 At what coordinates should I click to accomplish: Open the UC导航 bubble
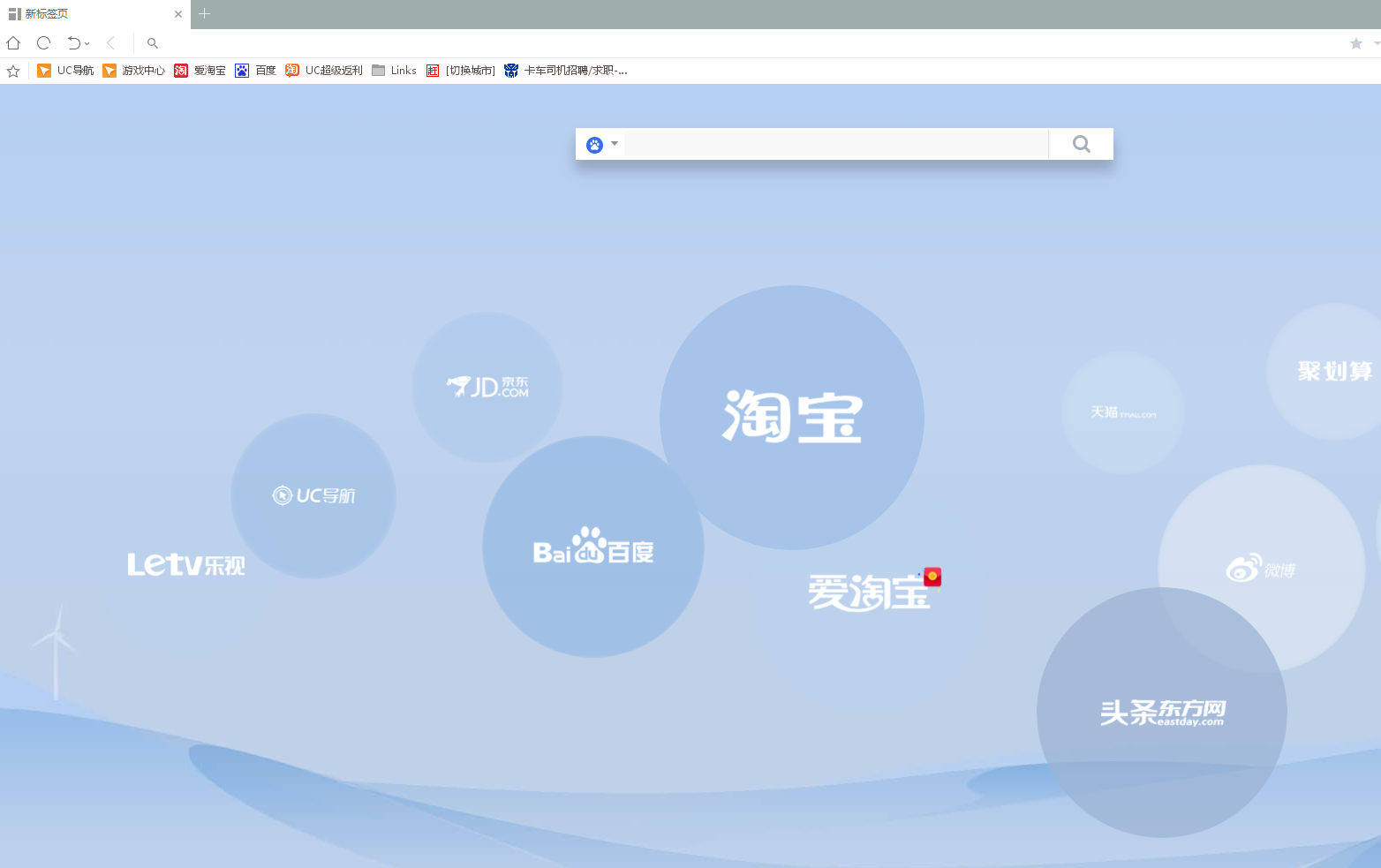click(x=313, y=495)
